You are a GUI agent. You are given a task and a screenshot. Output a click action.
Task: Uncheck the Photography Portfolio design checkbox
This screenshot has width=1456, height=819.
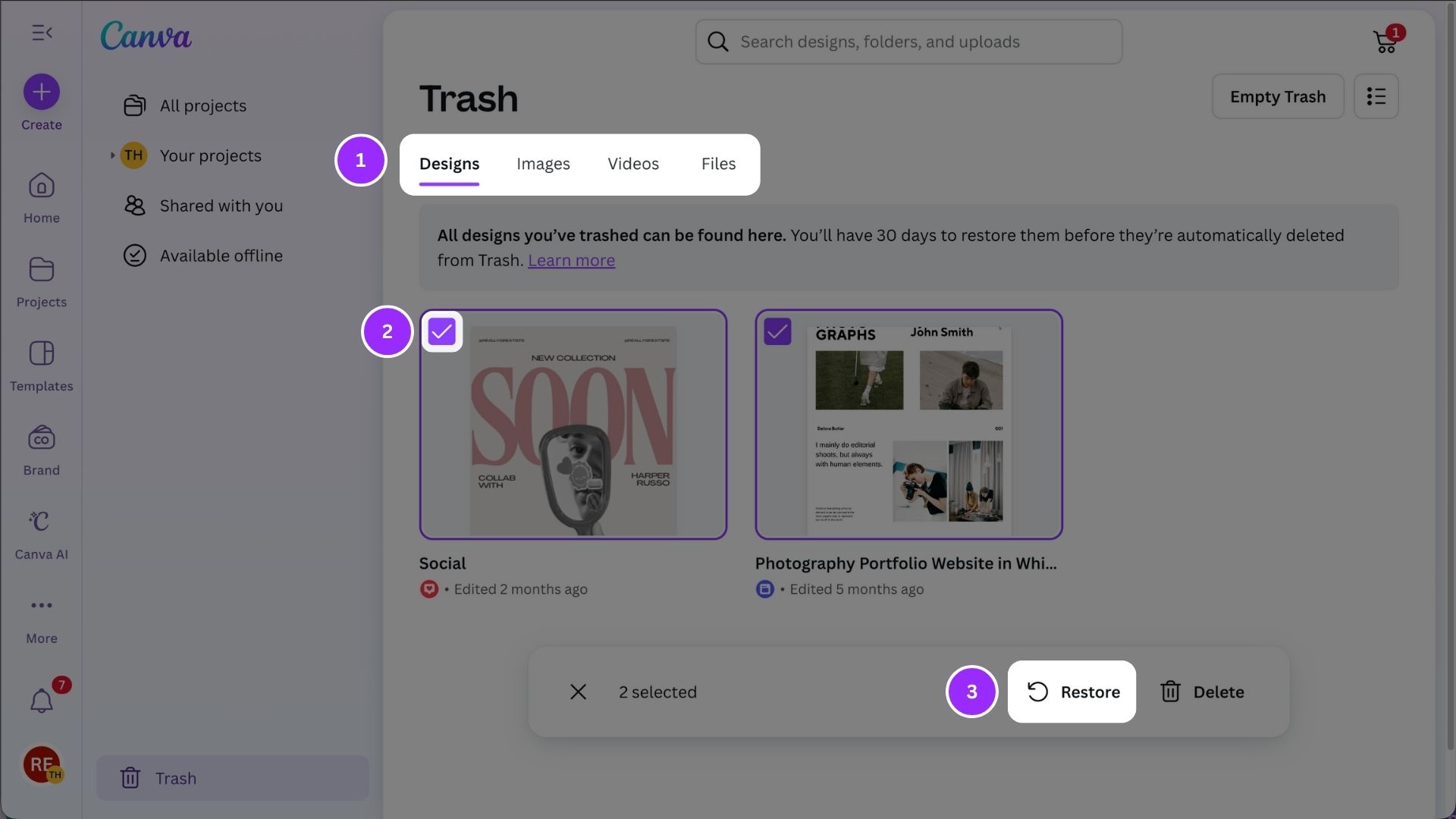[x=777, y=331]
